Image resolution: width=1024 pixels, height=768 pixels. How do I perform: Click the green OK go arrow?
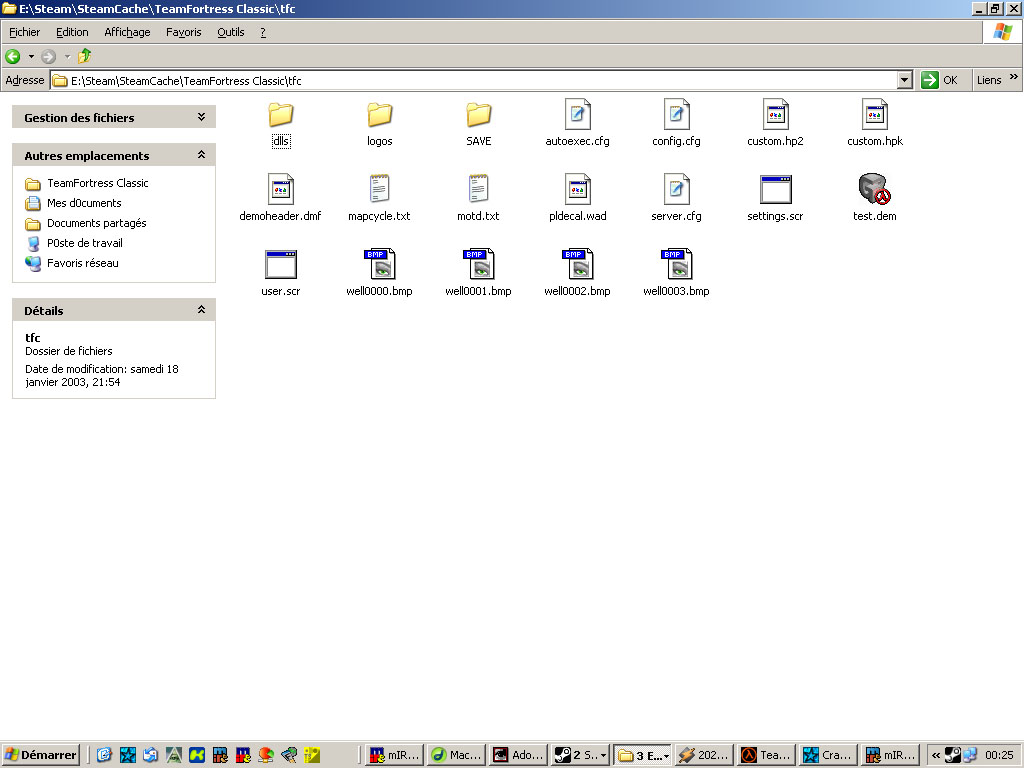click(x=929, y=80)
